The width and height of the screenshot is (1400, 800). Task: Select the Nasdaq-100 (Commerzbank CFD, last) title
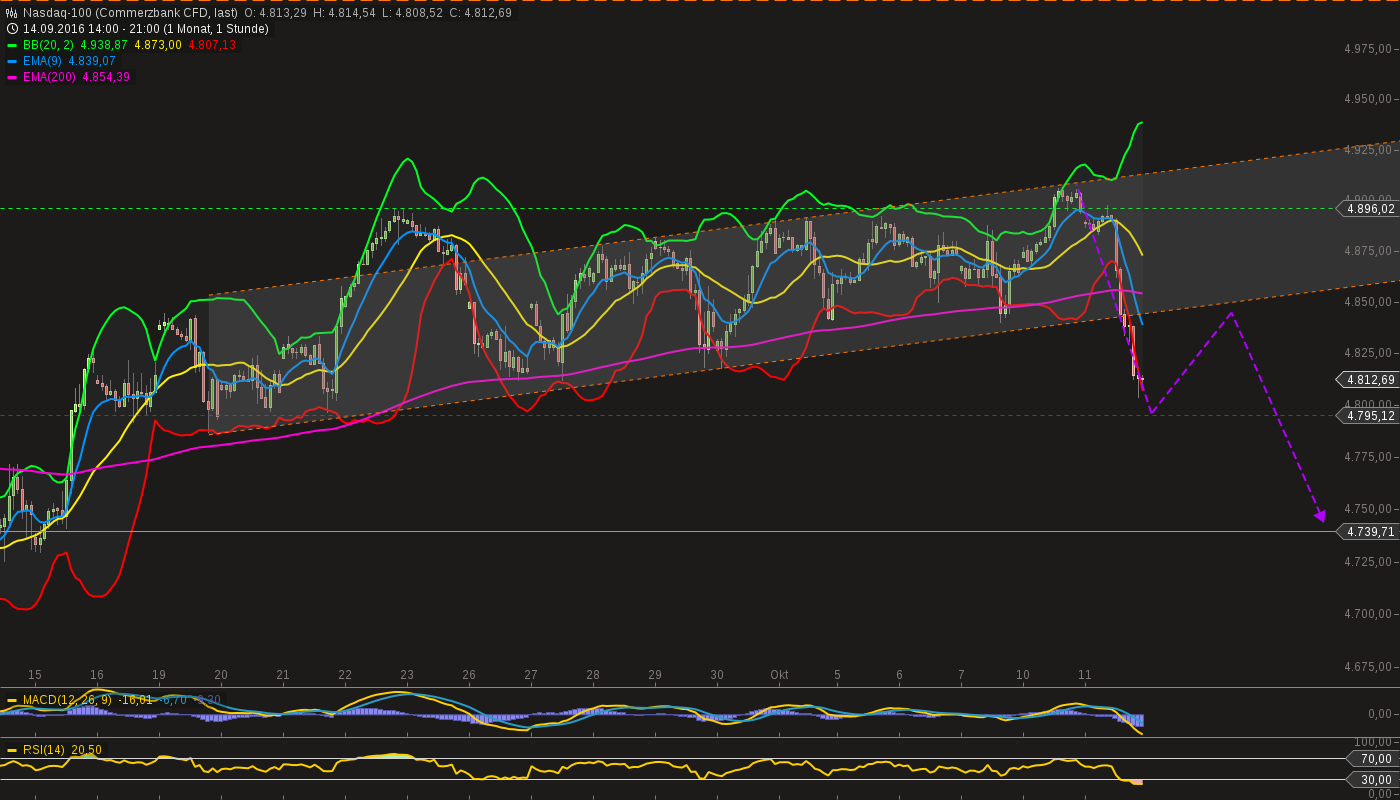point(130,13)
